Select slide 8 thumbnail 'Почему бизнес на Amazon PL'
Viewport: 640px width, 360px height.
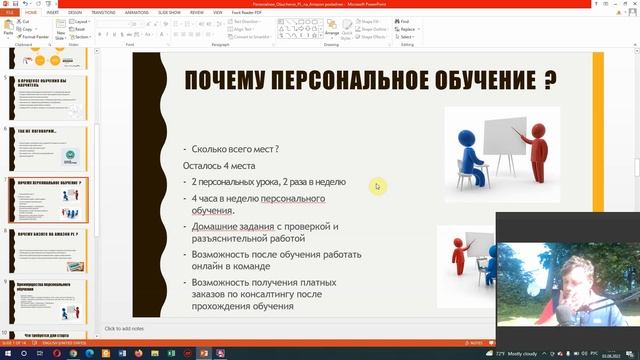point(49,251)
